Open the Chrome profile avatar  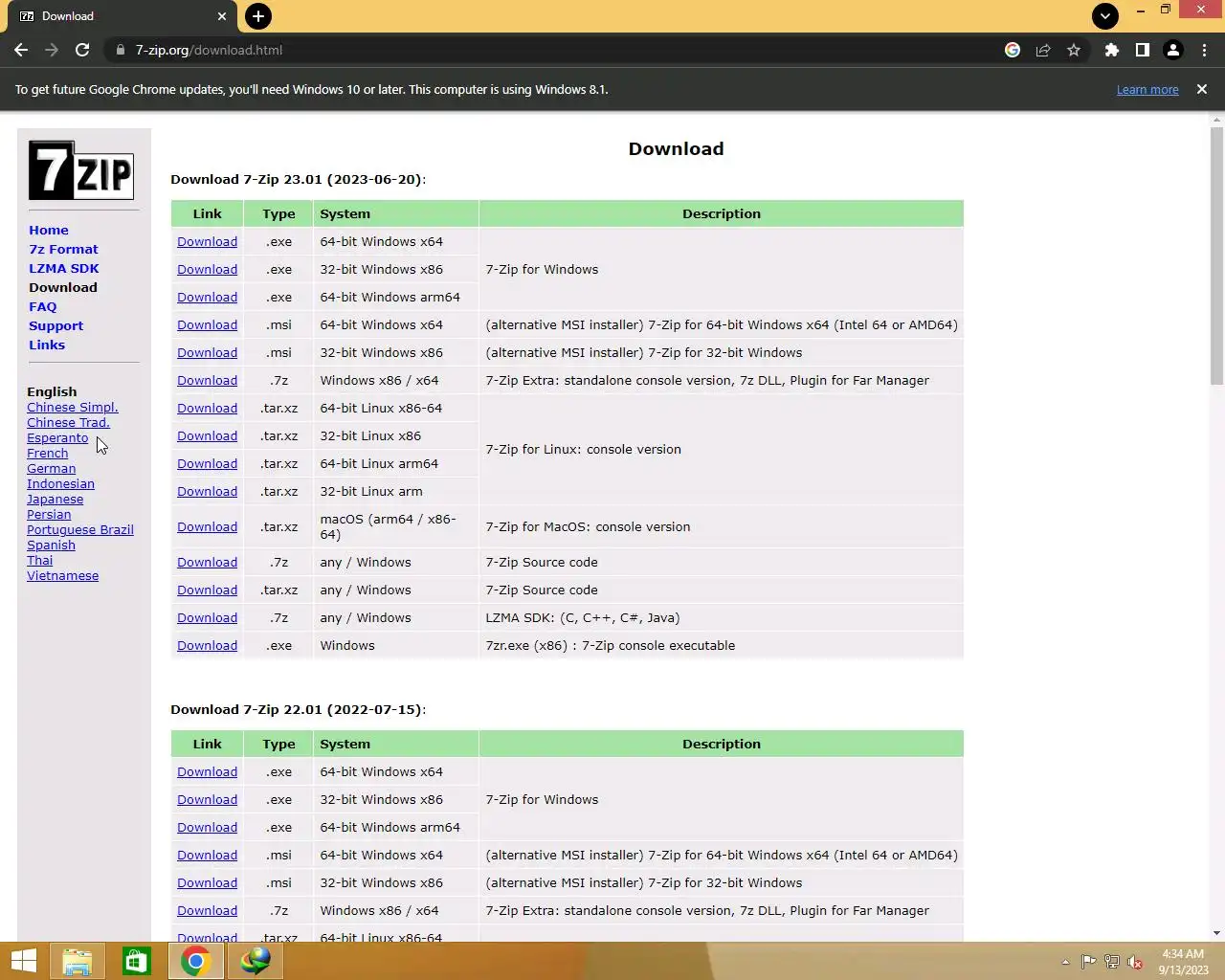coord(1172,50)
